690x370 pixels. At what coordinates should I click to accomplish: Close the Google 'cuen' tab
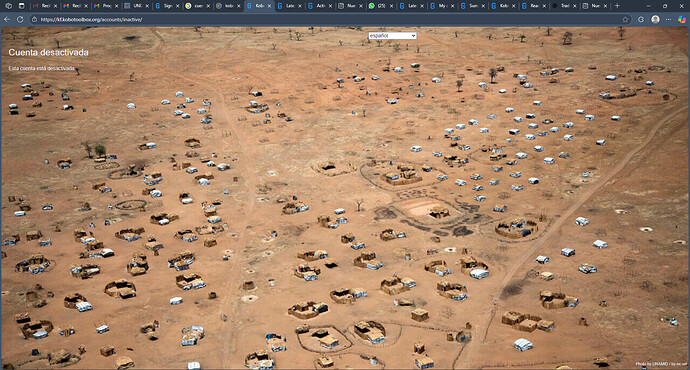[x=208, y=6]
